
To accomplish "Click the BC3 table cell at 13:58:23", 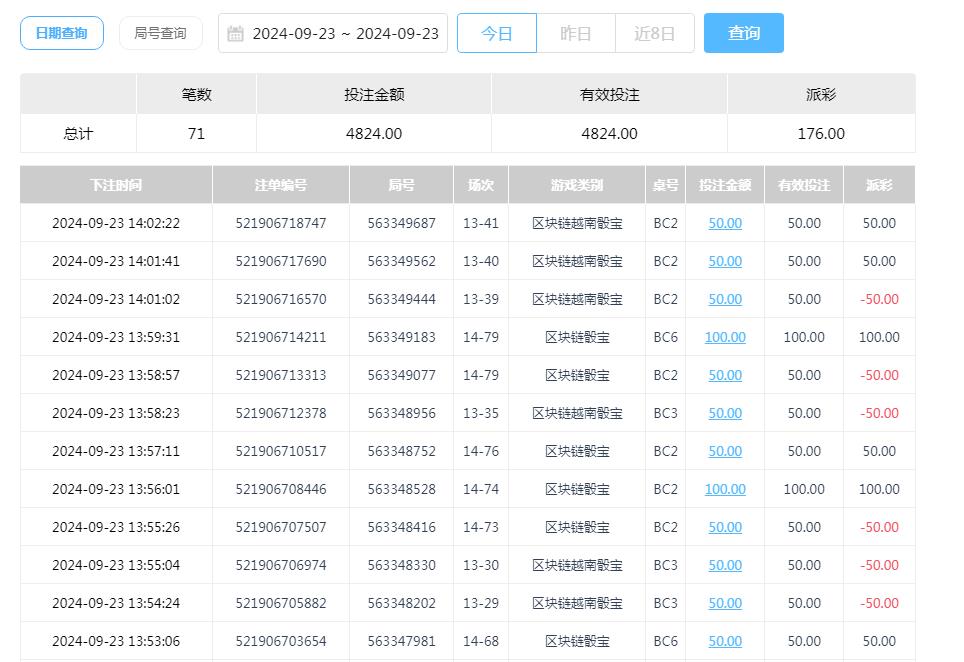I will coord(665,413).
